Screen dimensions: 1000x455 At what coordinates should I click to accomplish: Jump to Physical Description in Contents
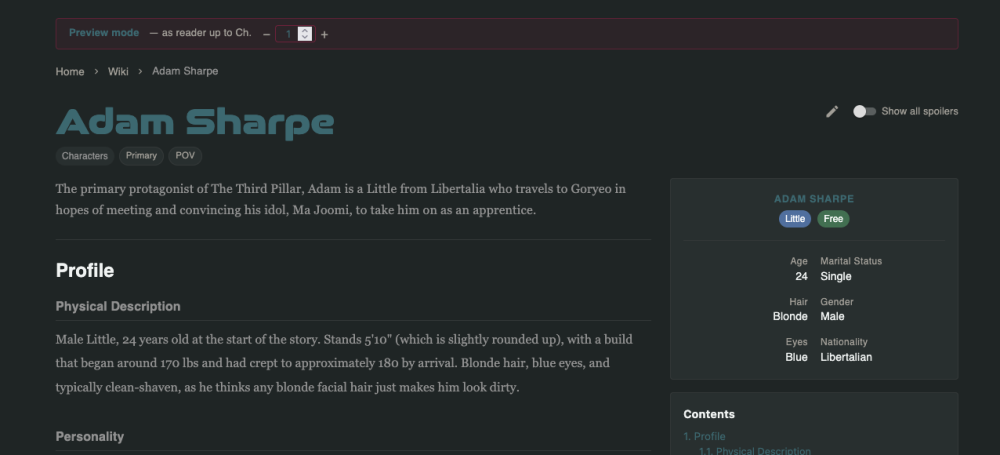(754, 451)
